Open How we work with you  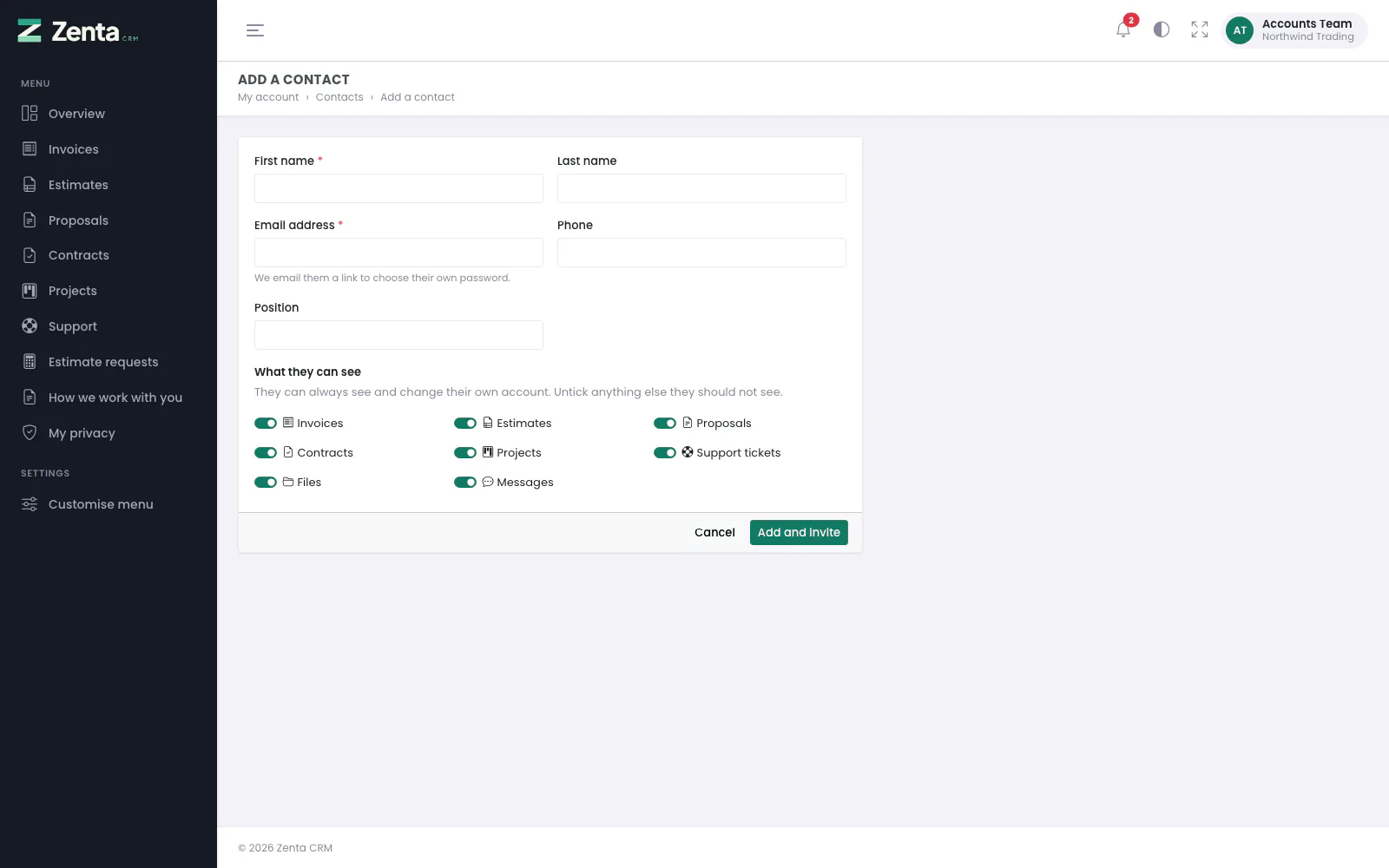tap(109, 398)
